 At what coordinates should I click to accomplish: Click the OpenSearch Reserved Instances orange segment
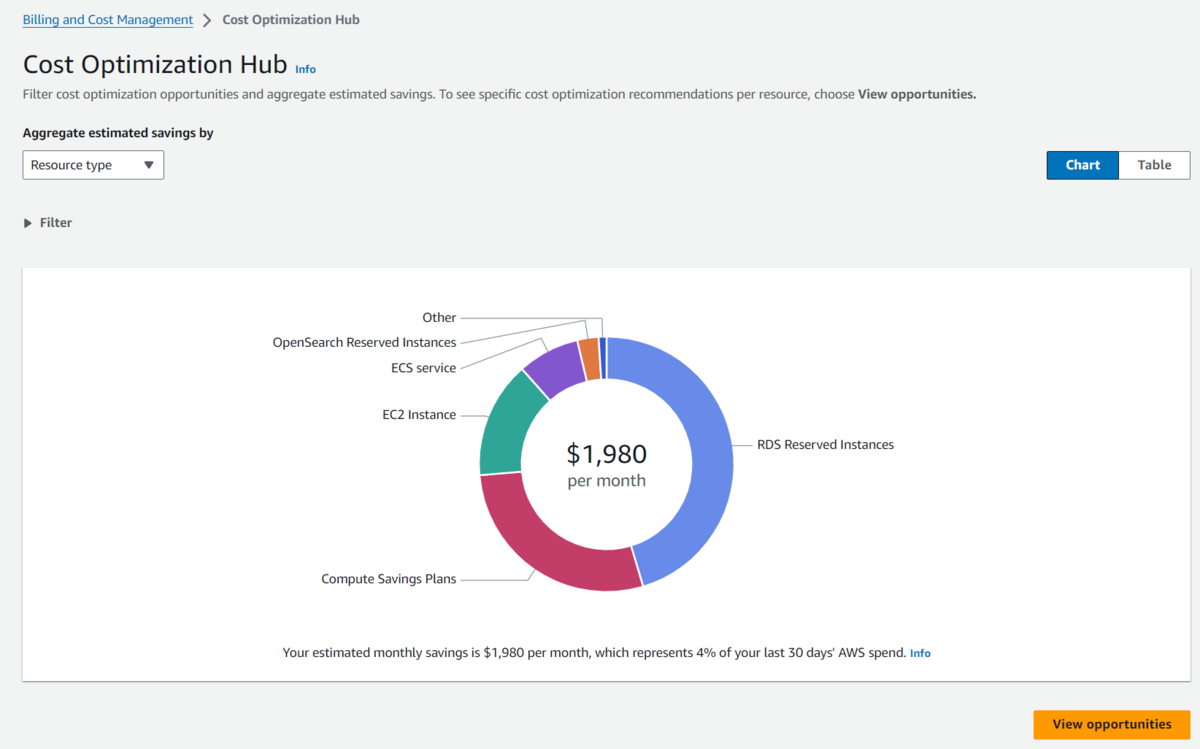coord(591,358)
